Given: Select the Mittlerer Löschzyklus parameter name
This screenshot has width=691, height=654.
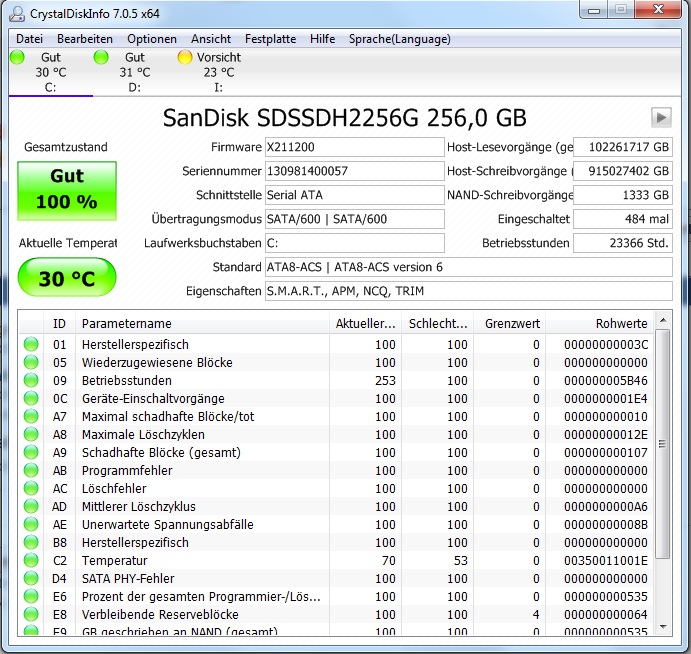Looking at the screenshot, I should coord(139,506).
